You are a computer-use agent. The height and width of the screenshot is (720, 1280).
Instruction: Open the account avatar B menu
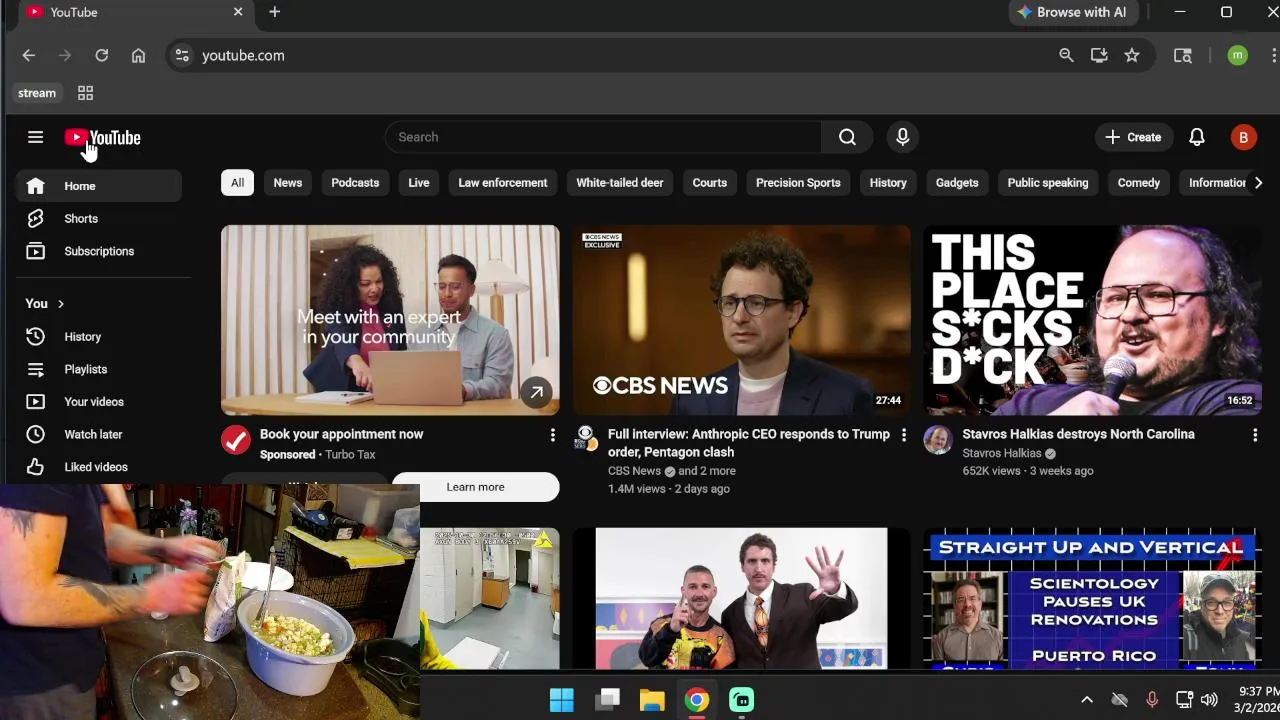click(1243, 138)
